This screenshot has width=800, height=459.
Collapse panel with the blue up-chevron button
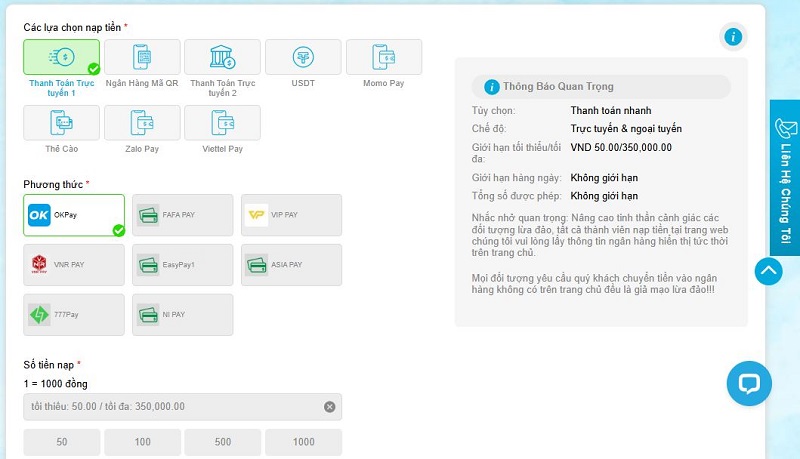768,271
